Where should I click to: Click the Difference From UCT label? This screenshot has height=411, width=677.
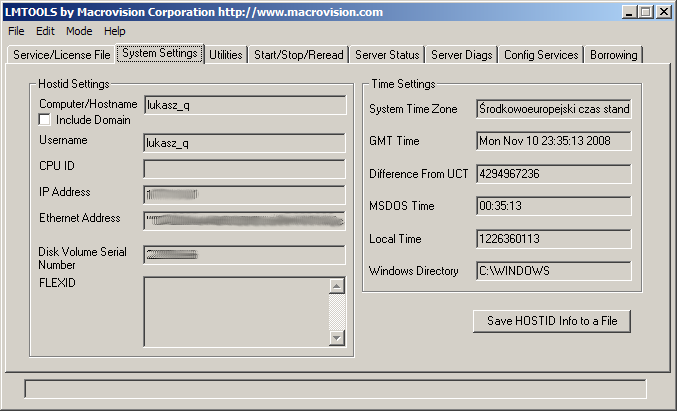(x=418, y=174)
